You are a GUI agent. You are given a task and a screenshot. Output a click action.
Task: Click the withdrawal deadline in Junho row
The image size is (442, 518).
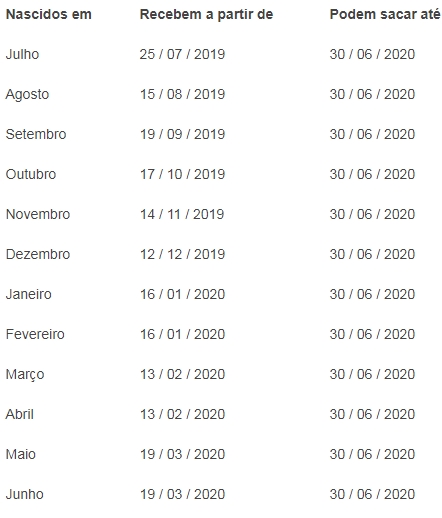tap(372, 494)
